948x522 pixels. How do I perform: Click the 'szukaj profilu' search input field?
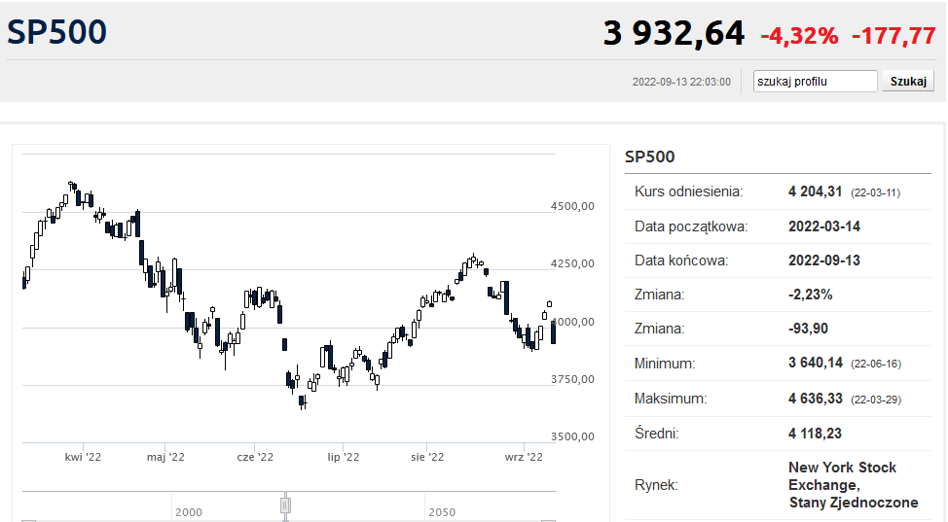pyautogui.click(x=814, y=81)
